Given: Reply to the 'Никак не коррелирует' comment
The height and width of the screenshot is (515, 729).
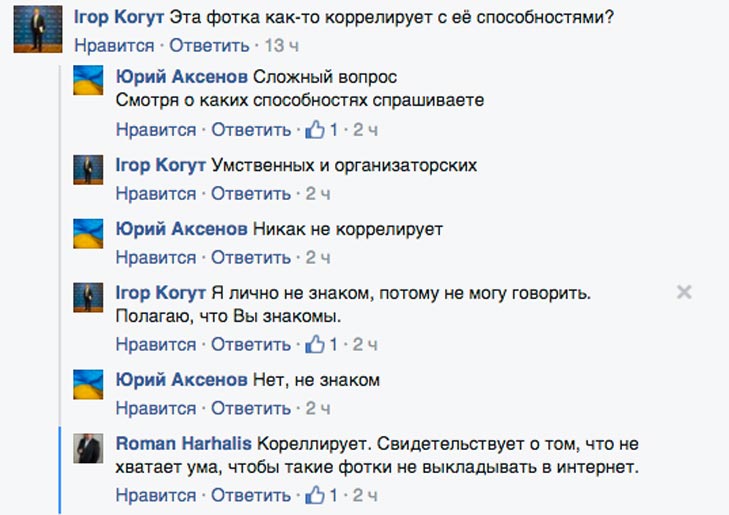Looking at the screenshot, I should coord(251,257).
